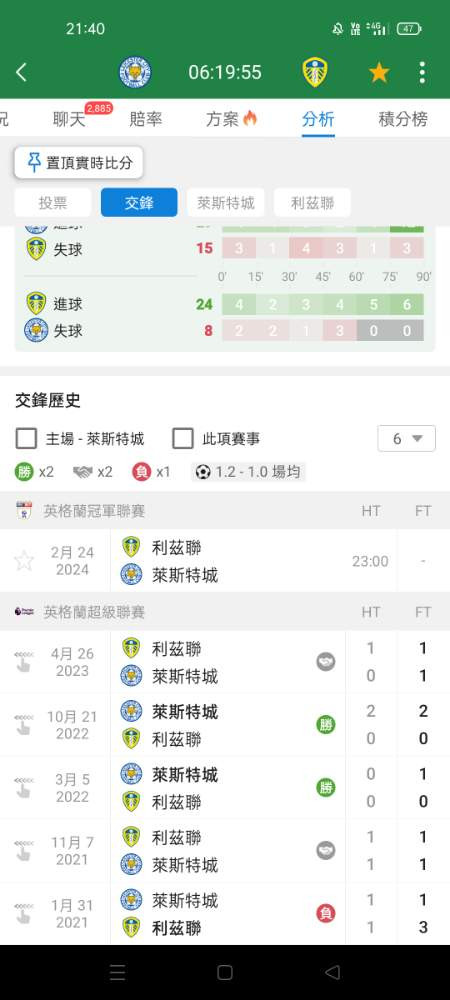Screen dimensions: 450x1000
Task: Open Leeds United crest in header
Action: pyautogui.click(x=315, y=72)
